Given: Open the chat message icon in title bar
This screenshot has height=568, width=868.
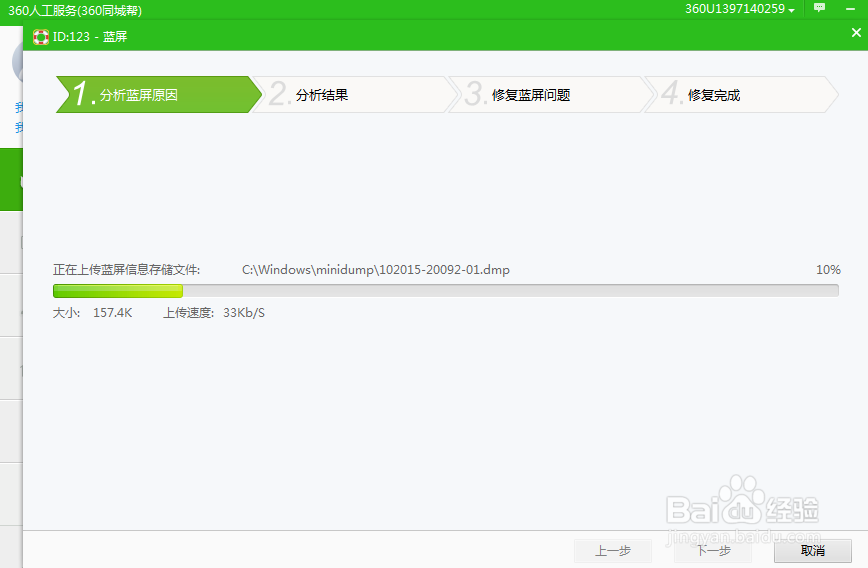Looking at the screenshot, I should pyautogui.click(x=819, y=8).
